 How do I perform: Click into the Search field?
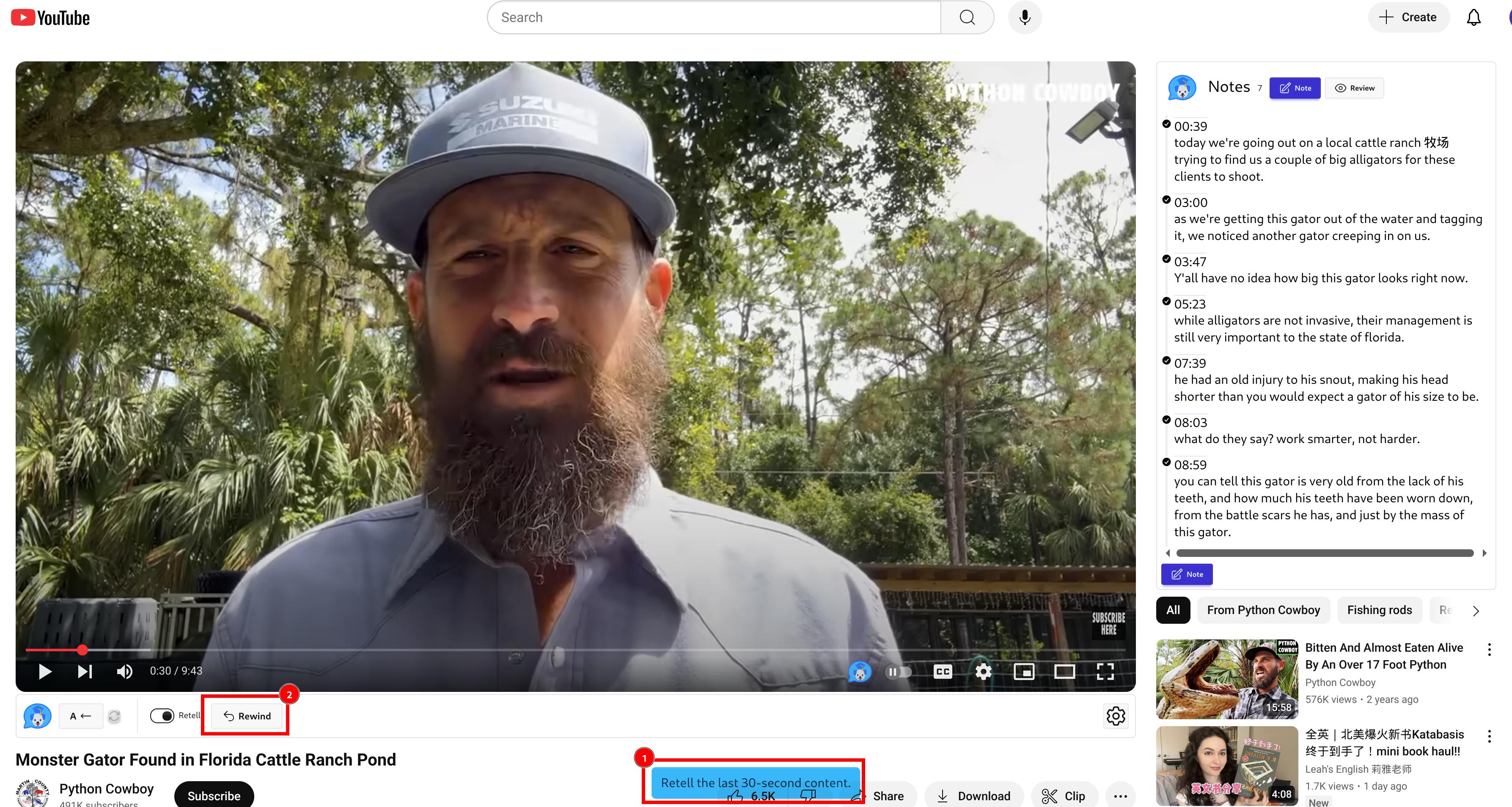pyautogui.click(x=714, y=18)
